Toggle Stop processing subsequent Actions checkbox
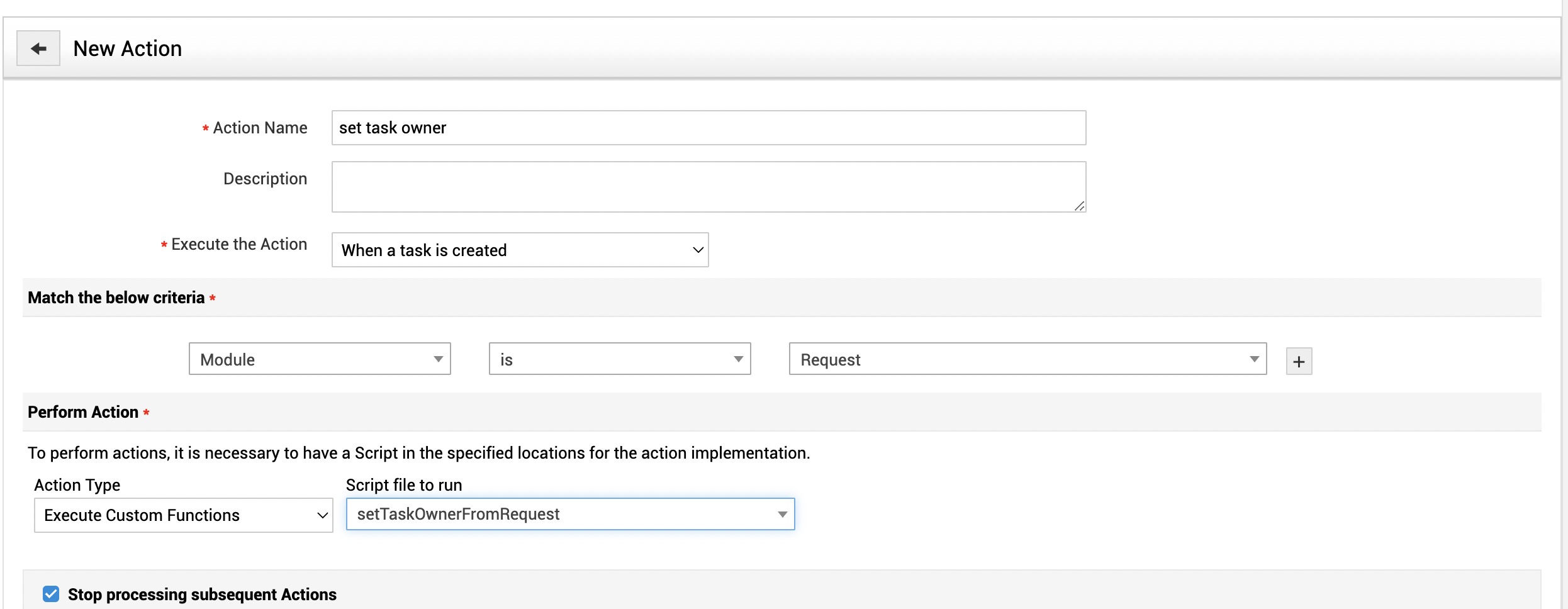 click(x=51, y=594)
